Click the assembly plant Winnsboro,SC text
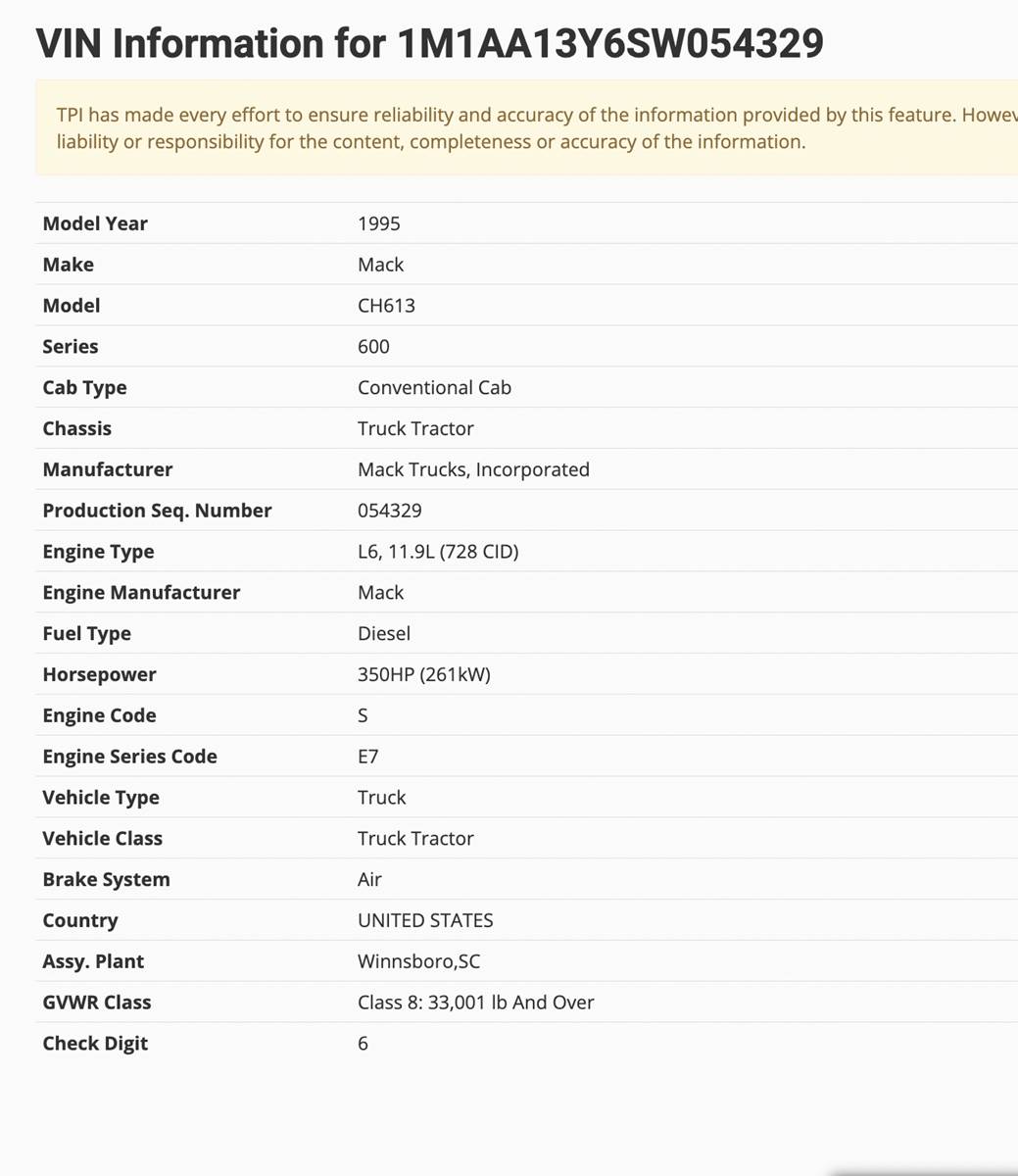The image size is (1018, 1176). [x=419, y=961]
